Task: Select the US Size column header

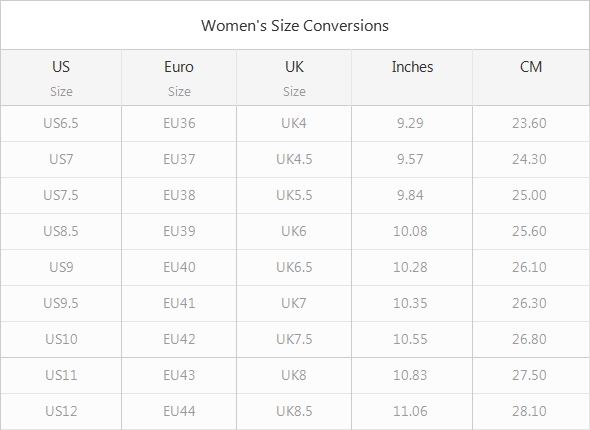Action: coord(61,78)
